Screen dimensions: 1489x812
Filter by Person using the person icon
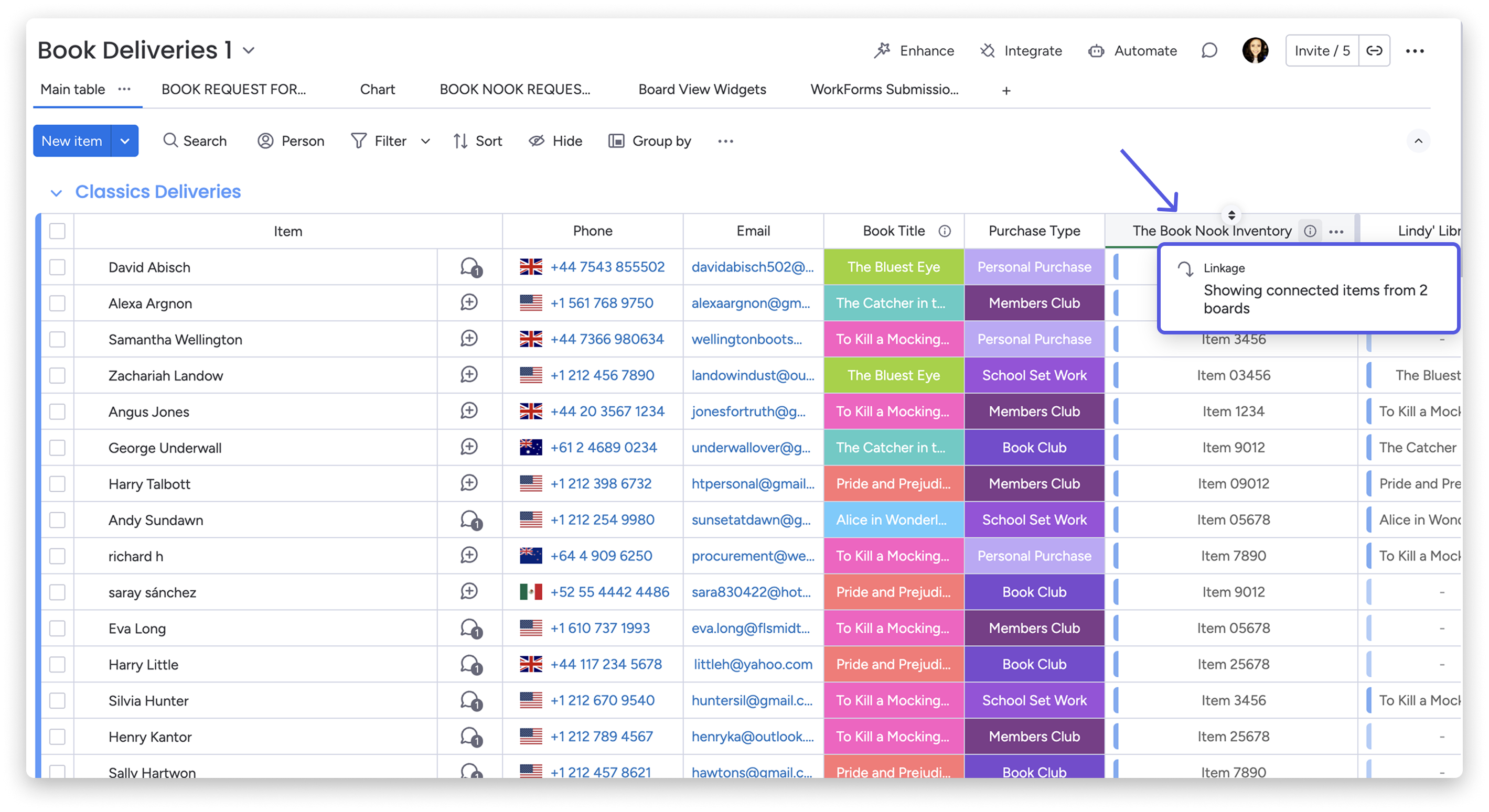click(265, 141)
